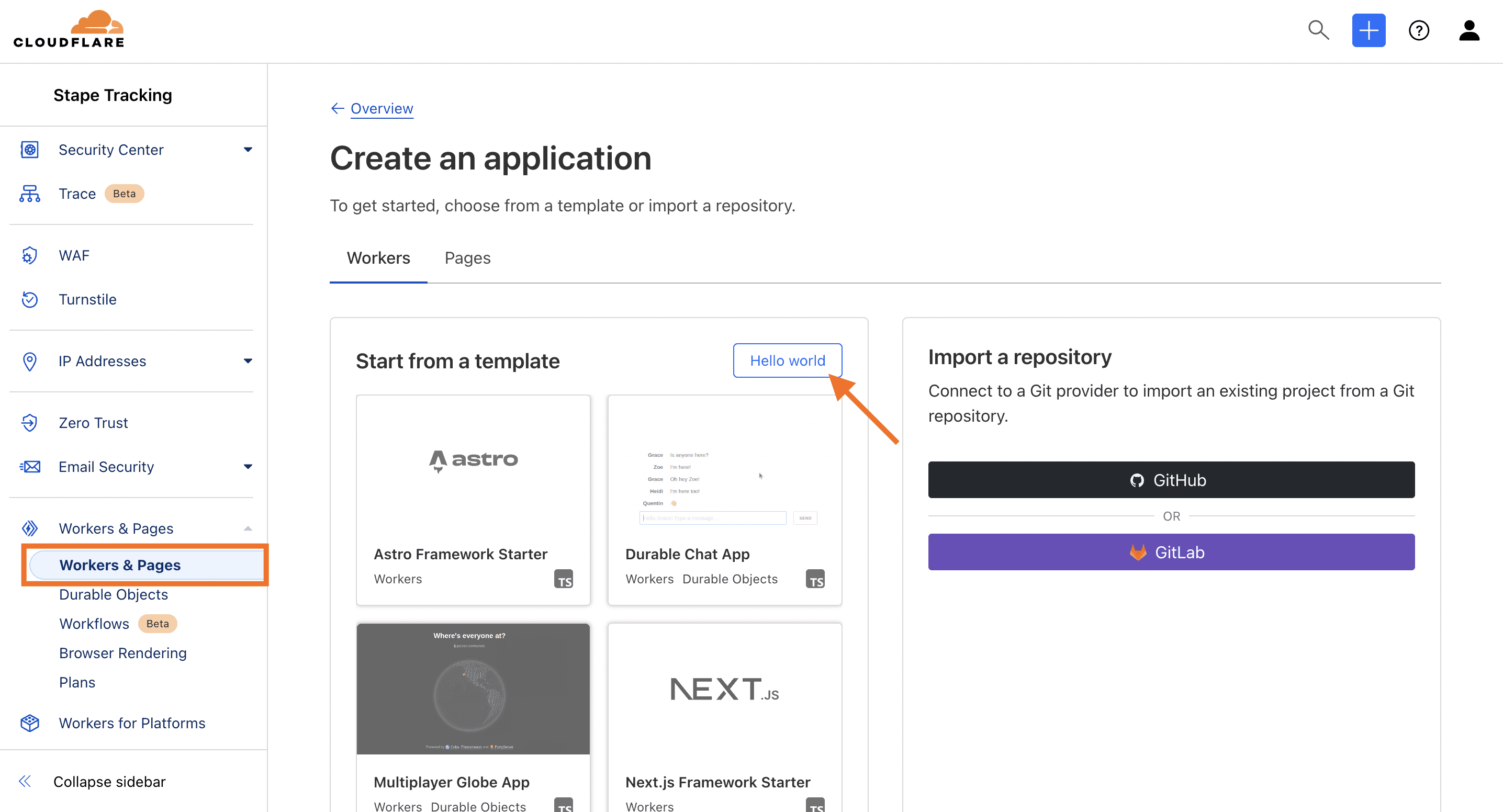
Task: Open Durable Objects submenu item
Action: click(x=113, y=594)
